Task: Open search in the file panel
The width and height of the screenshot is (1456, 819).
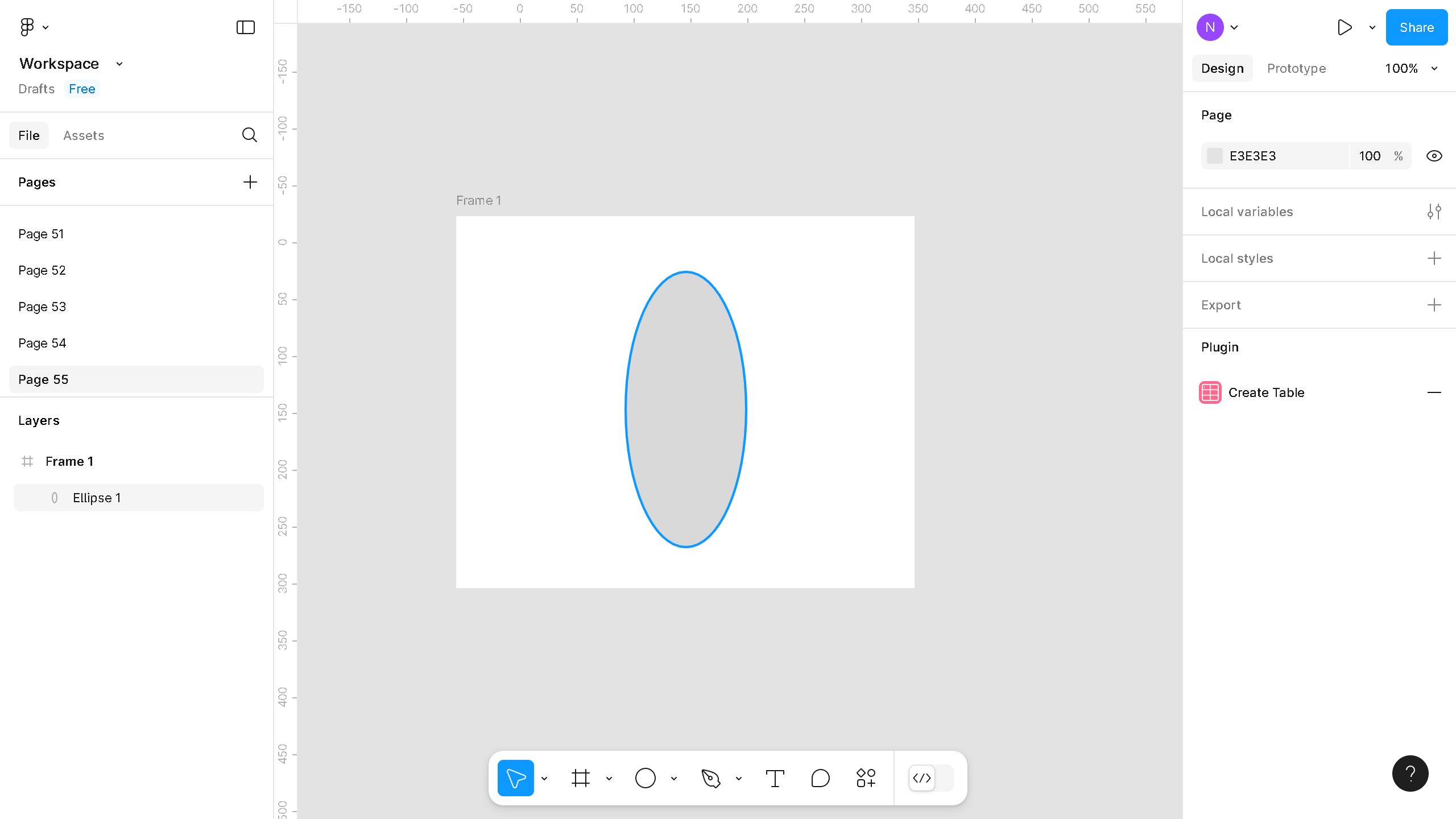Action: point(249,135)
